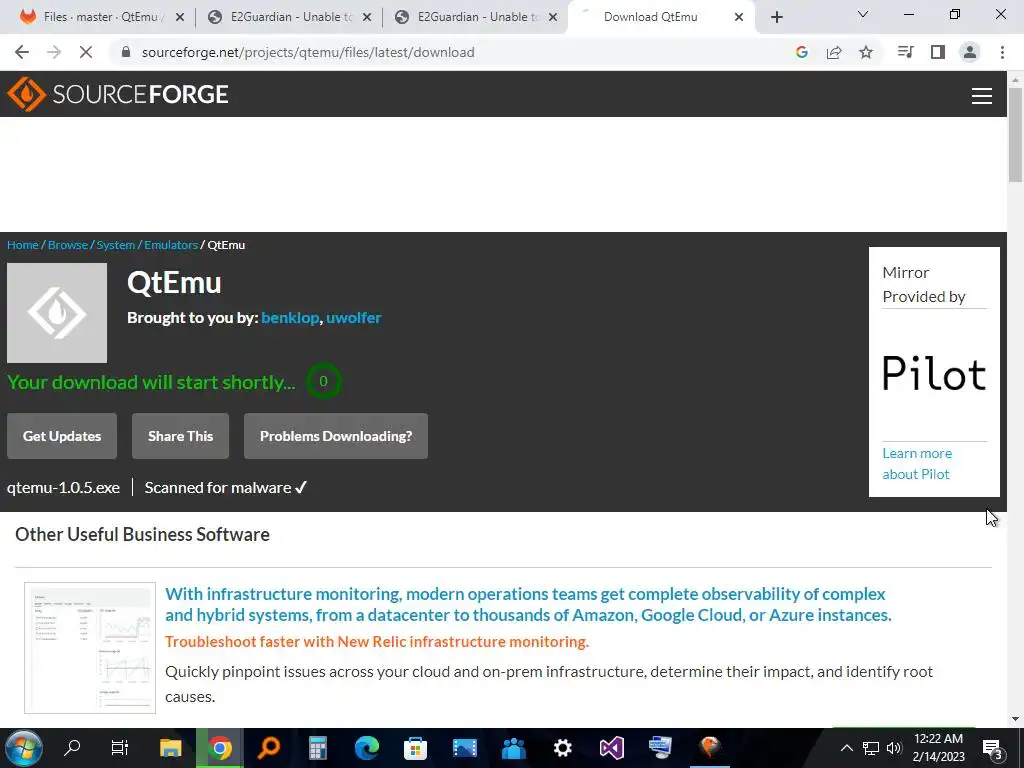Click Problems Downloading? button

point(336,436)
